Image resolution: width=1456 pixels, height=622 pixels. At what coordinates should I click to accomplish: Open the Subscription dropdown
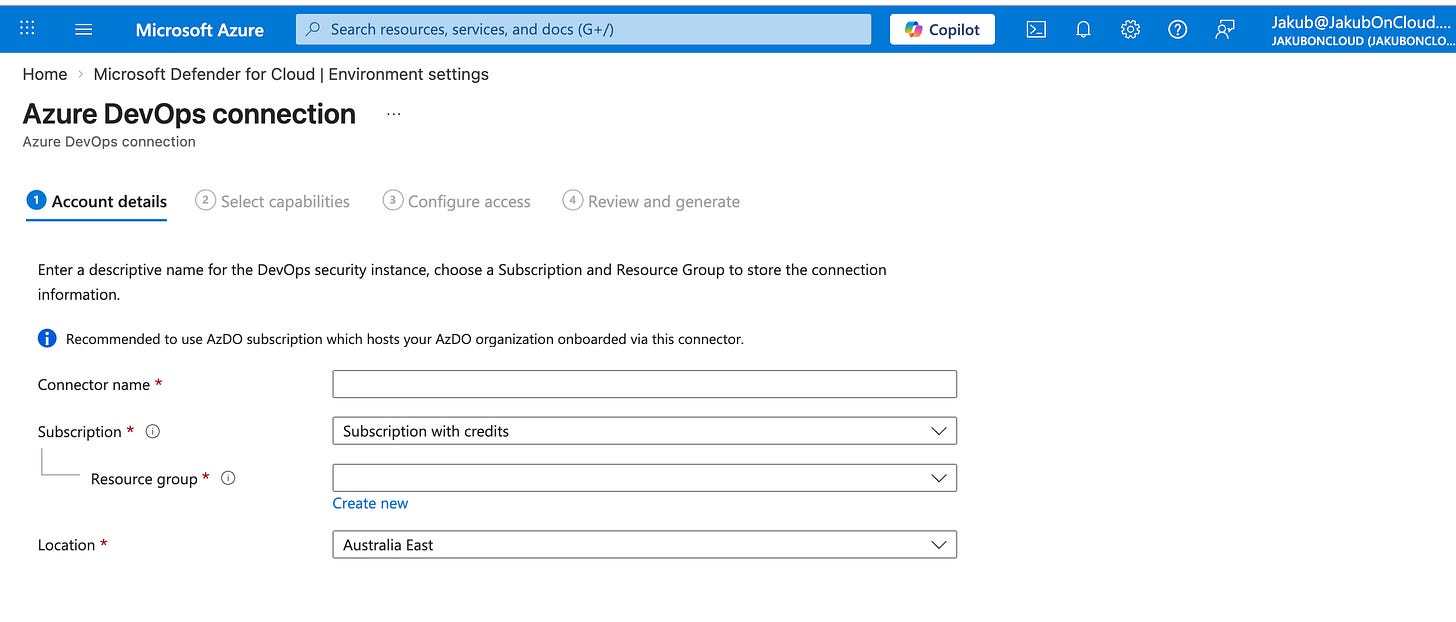[644, 431]
